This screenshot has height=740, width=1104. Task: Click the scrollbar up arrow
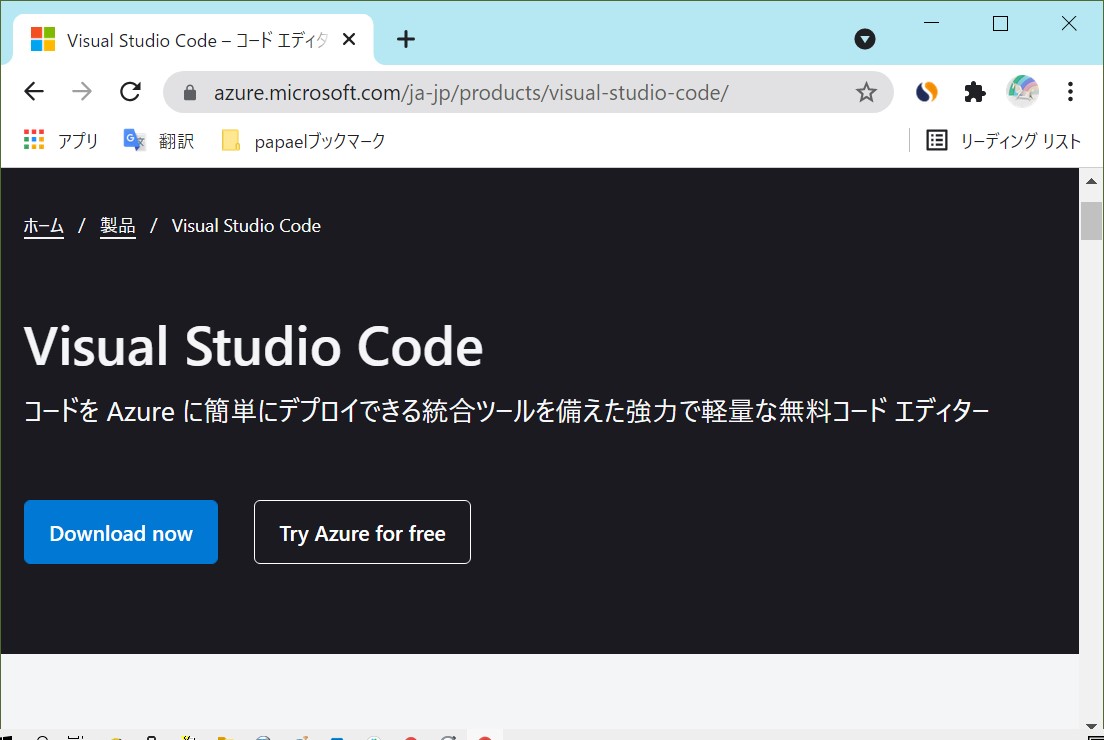pyautogui.click(x=1091, y=181)
